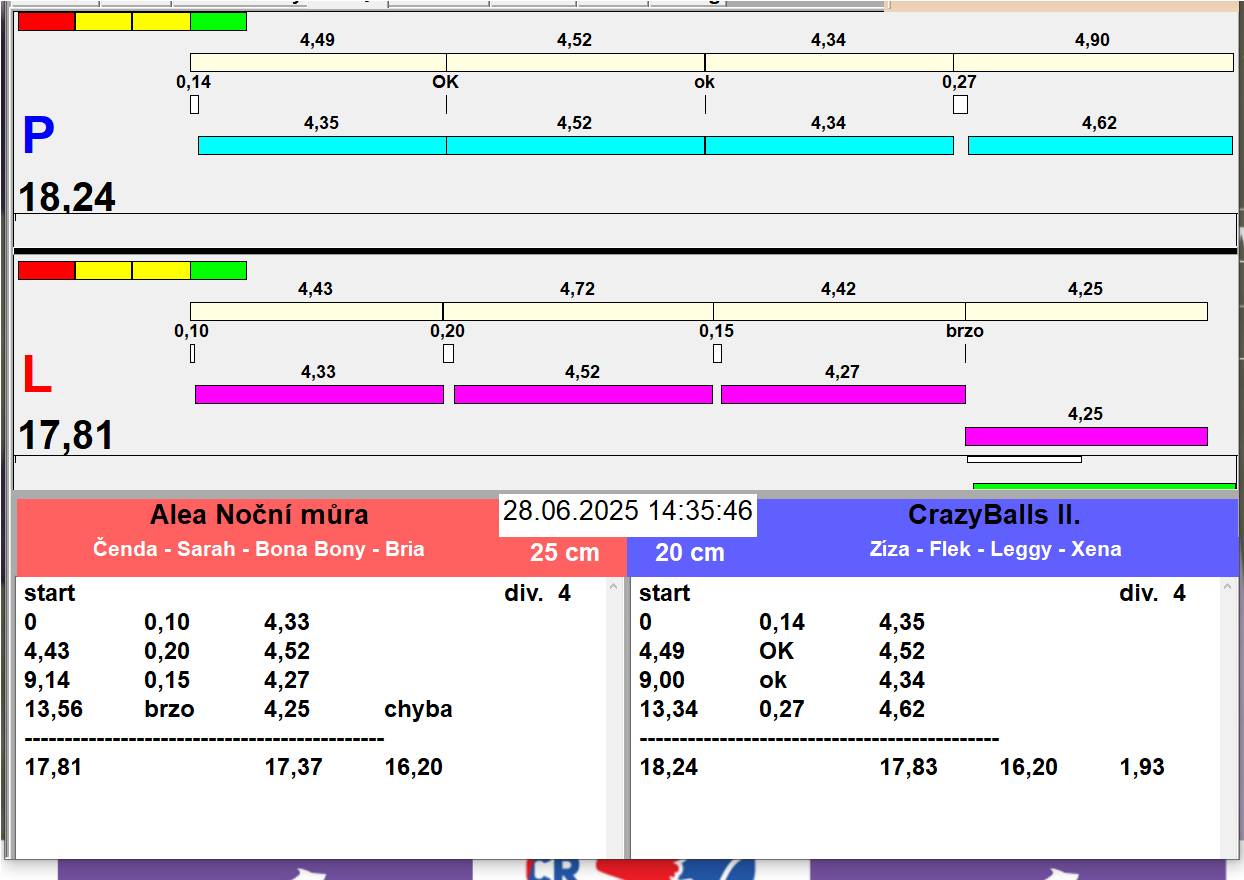Click the 'start' row in Alea Noční můra results
Screen dimensions: 1244x880
(x=50, y=593)
